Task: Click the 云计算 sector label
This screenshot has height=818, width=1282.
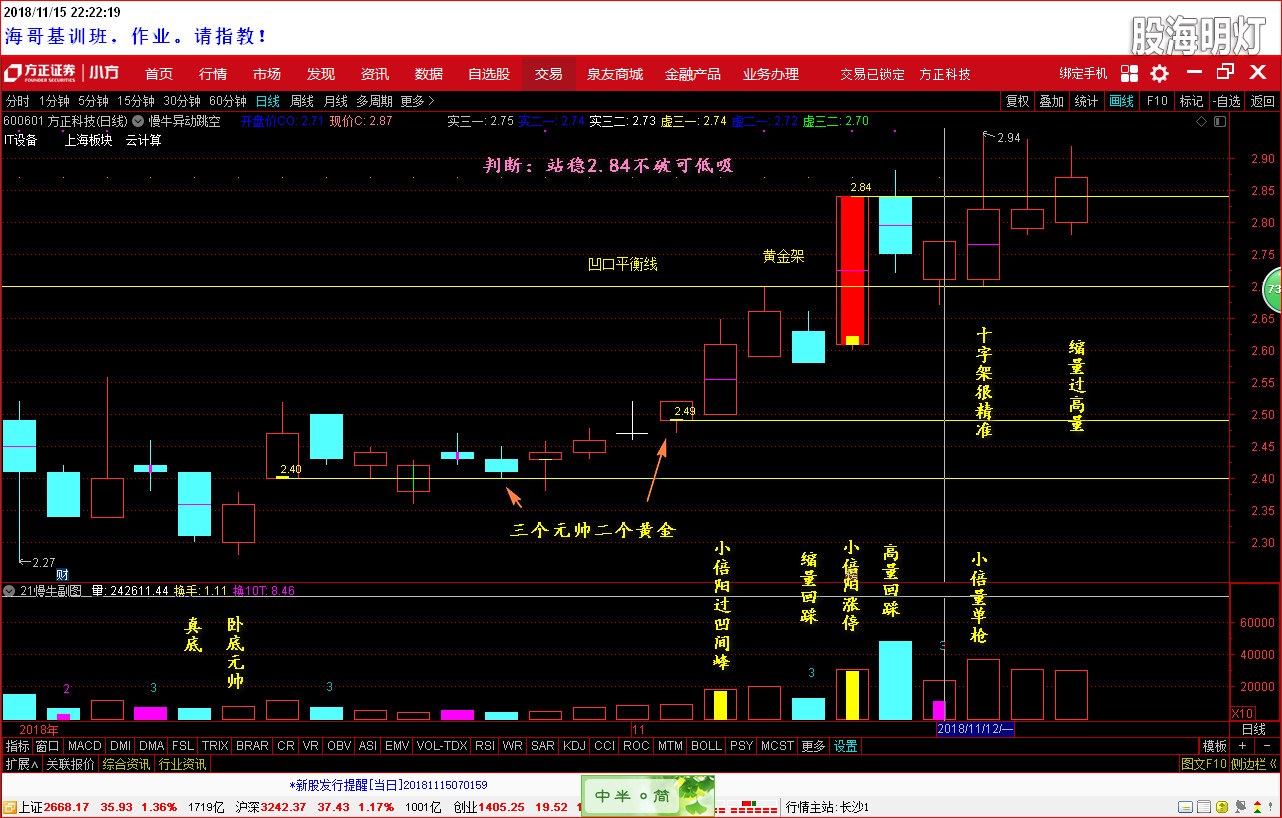Action: point(143,140)
